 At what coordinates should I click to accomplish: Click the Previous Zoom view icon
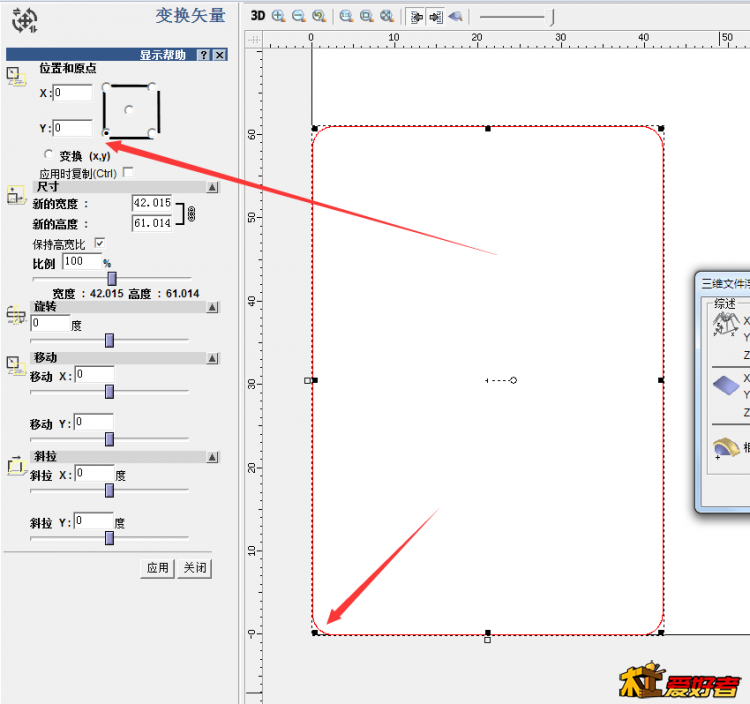[319, 16]
